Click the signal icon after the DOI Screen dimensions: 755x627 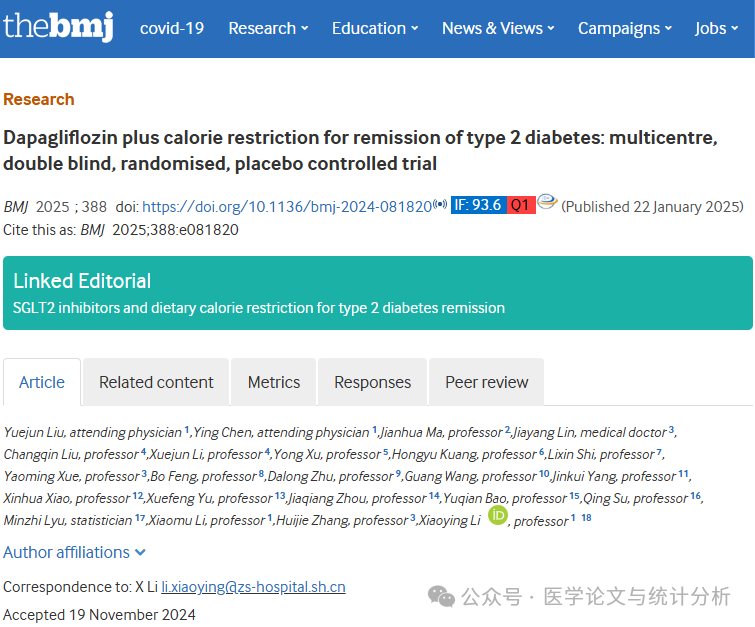pyautogui.click(x=440, y=206)
